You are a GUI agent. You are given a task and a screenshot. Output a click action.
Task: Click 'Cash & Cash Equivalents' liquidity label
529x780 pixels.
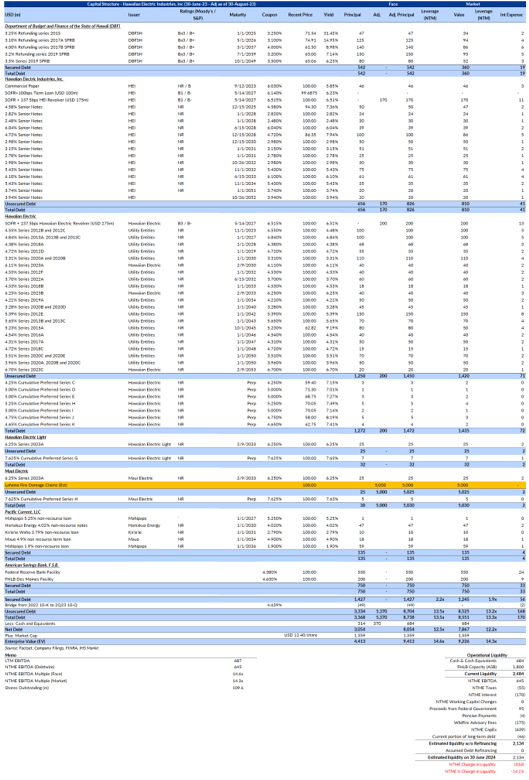pos(473,661)
